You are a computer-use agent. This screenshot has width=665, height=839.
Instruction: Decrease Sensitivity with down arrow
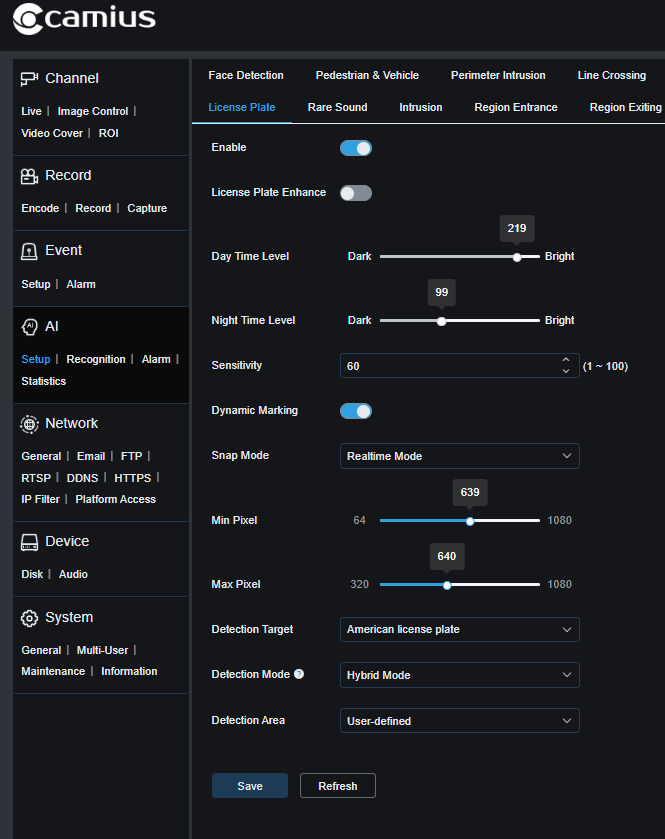point(566,371)
